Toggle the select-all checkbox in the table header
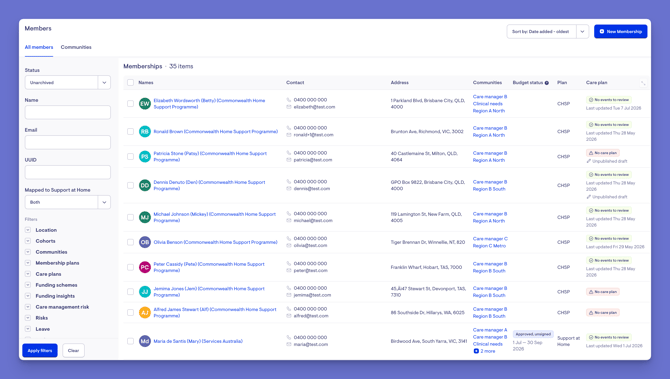Screen dimensions: 670x379 pyautogui.click(x=130, y=82)
